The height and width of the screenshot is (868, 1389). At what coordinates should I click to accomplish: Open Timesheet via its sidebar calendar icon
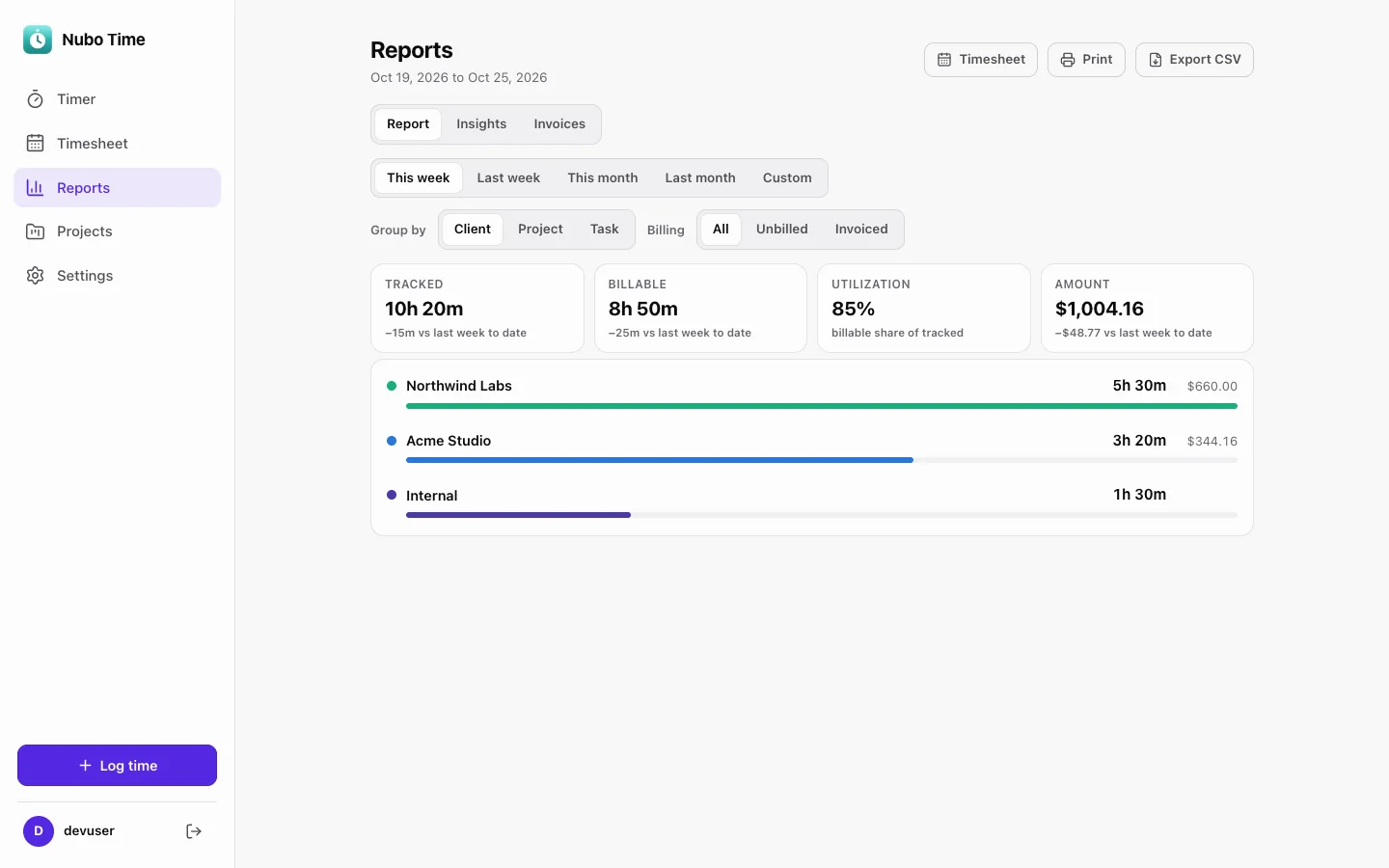(x=36, y=144)
